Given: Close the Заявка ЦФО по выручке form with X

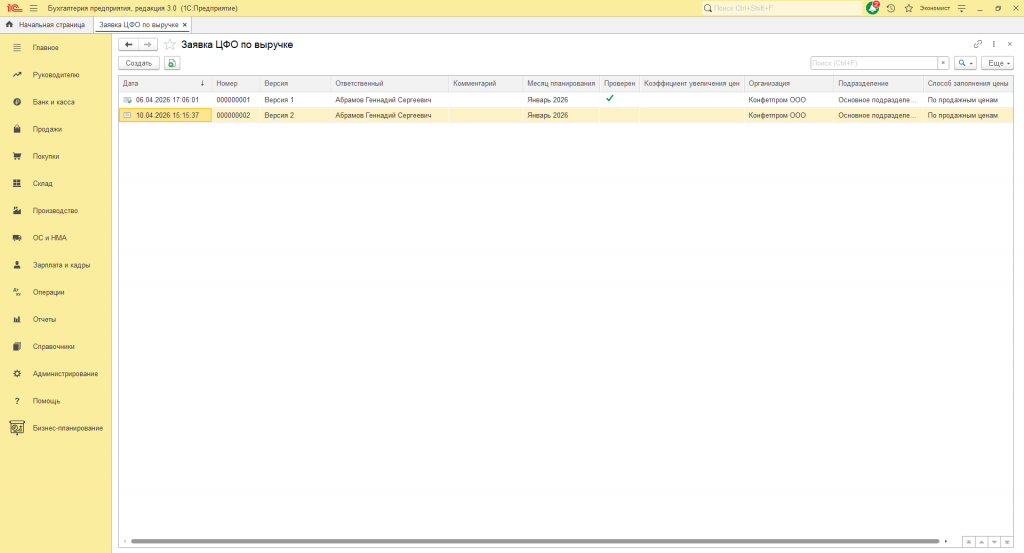Looking at the screenshot, I should [x=1010, y=44].
